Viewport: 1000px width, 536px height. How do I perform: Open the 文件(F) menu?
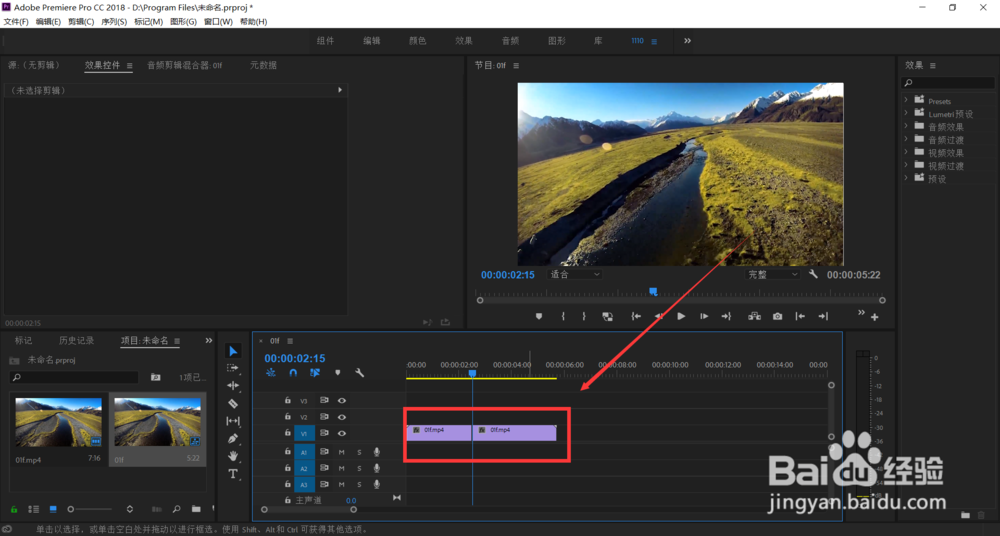click(x=16, y=22)
